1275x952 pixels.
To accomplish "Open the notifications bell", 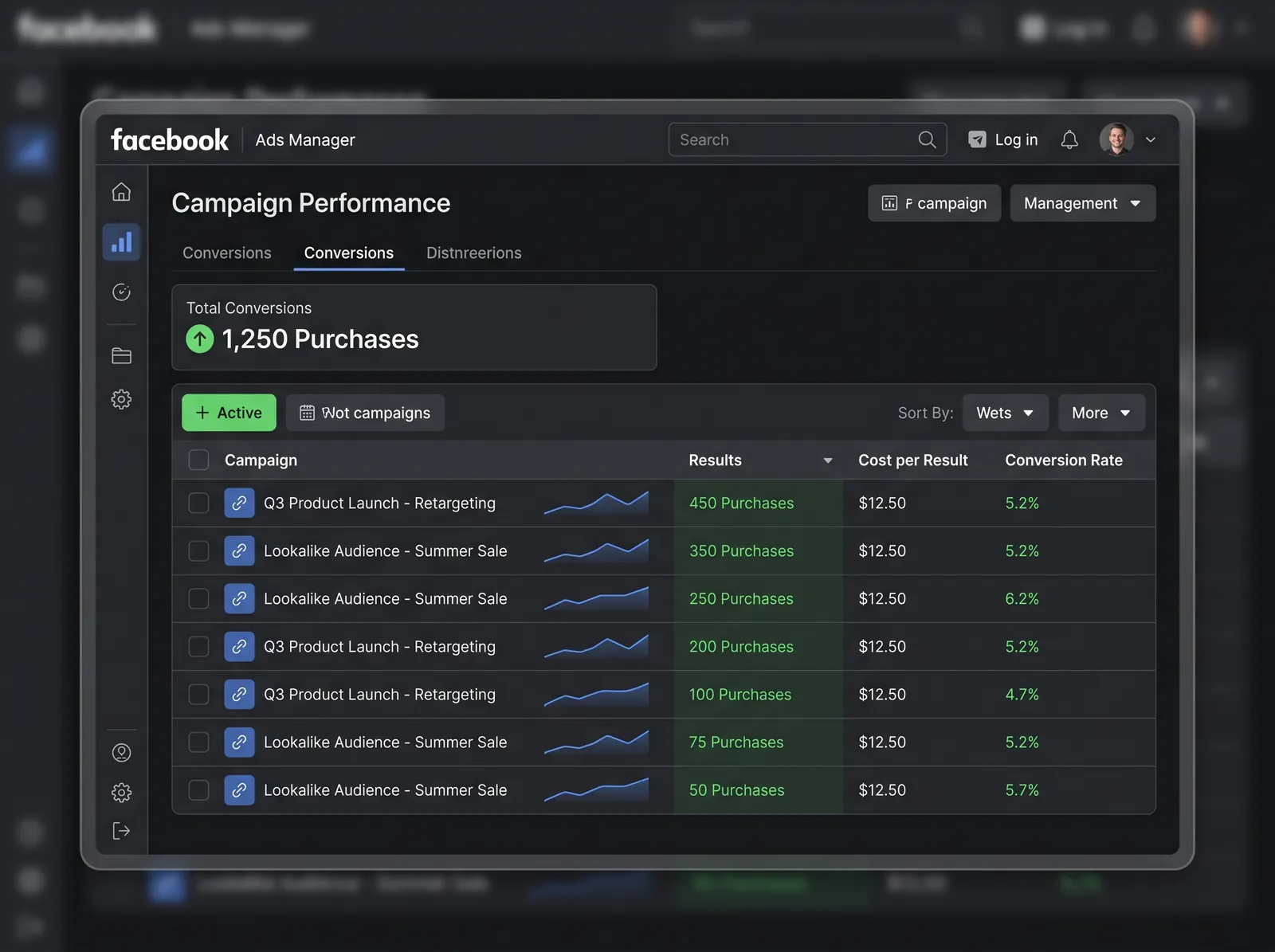I will [1069, 140].
